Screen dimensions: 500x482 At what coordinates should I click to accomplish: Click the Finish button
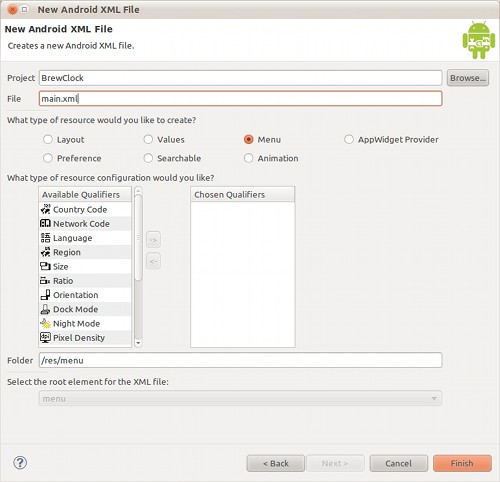coord(462,463)
